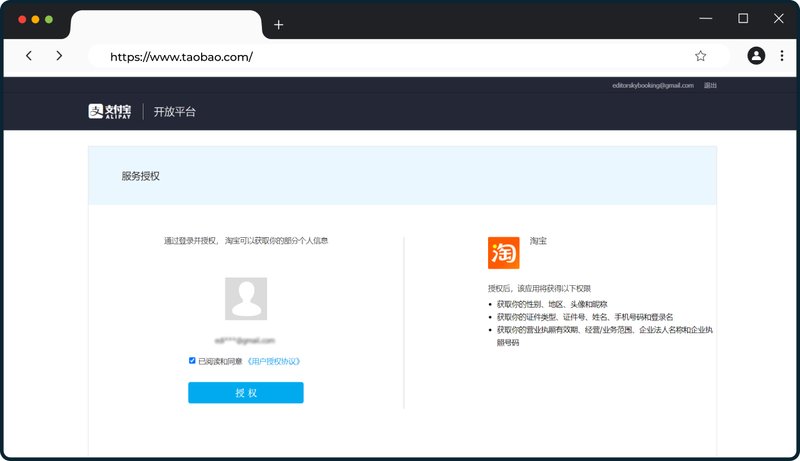Open the browser profile avatar icon

(756, 56)
